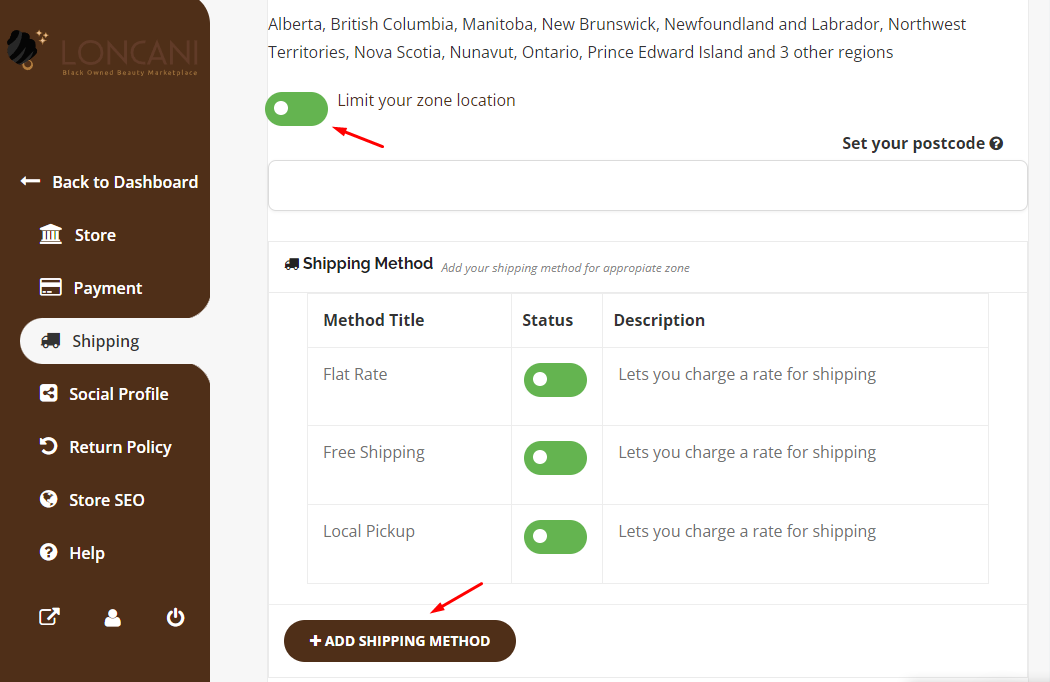Image resolution: width=1050 pixels, height=682 pixels.
Task: Go Back to Dashboard
Action: [109, 182]
